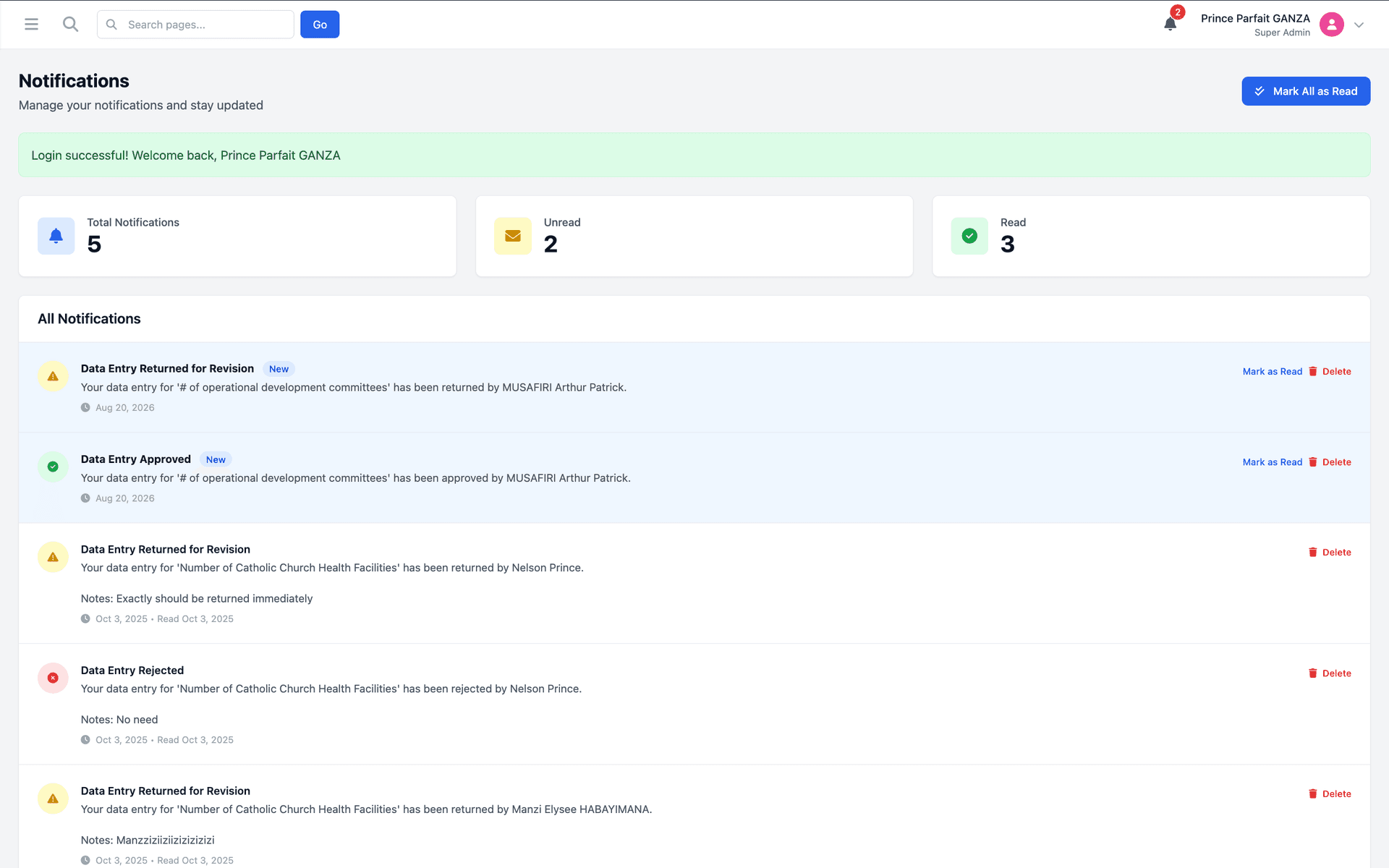Image resolution: width=1389 pixels, height=868 pixels.
Task: Click warning icon of the first returned-for-revision notification
Action: pos(53,376)
